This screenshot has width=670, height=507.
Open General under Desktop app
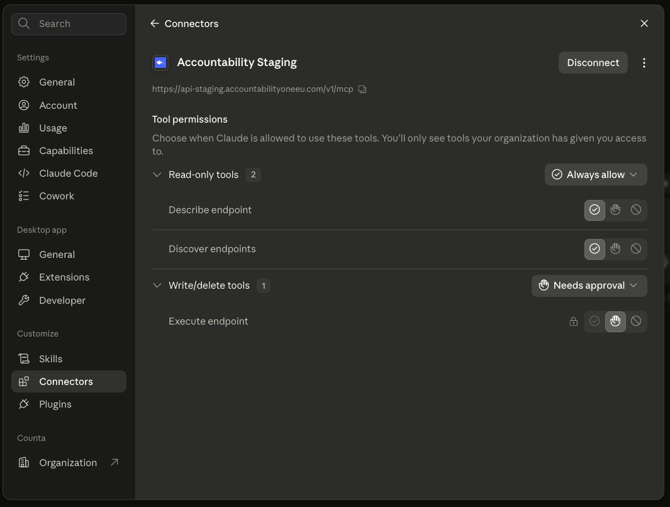[68, 255]
